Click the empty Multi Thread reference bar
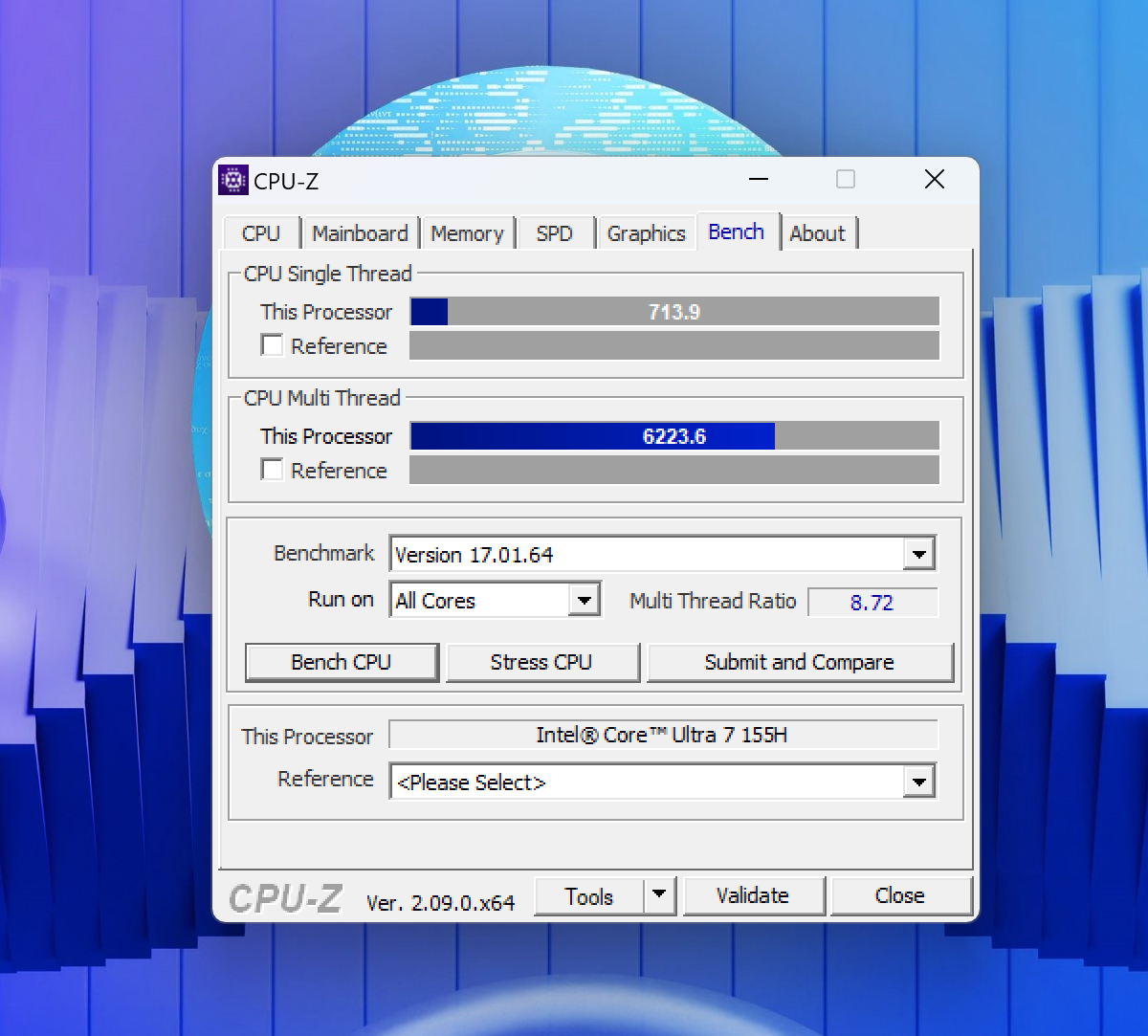This screenshot has height=1036, width=1148. click(674, 470)
